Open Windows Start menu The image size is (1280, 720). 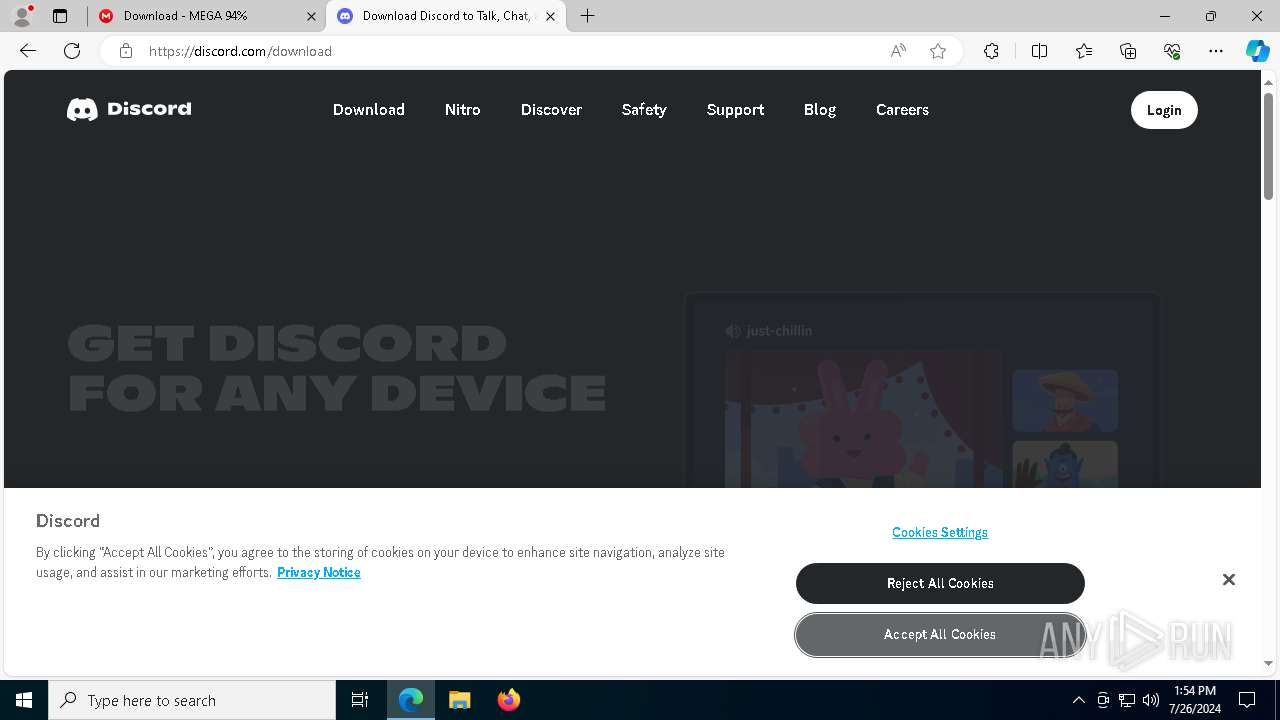tap(24, 700)
